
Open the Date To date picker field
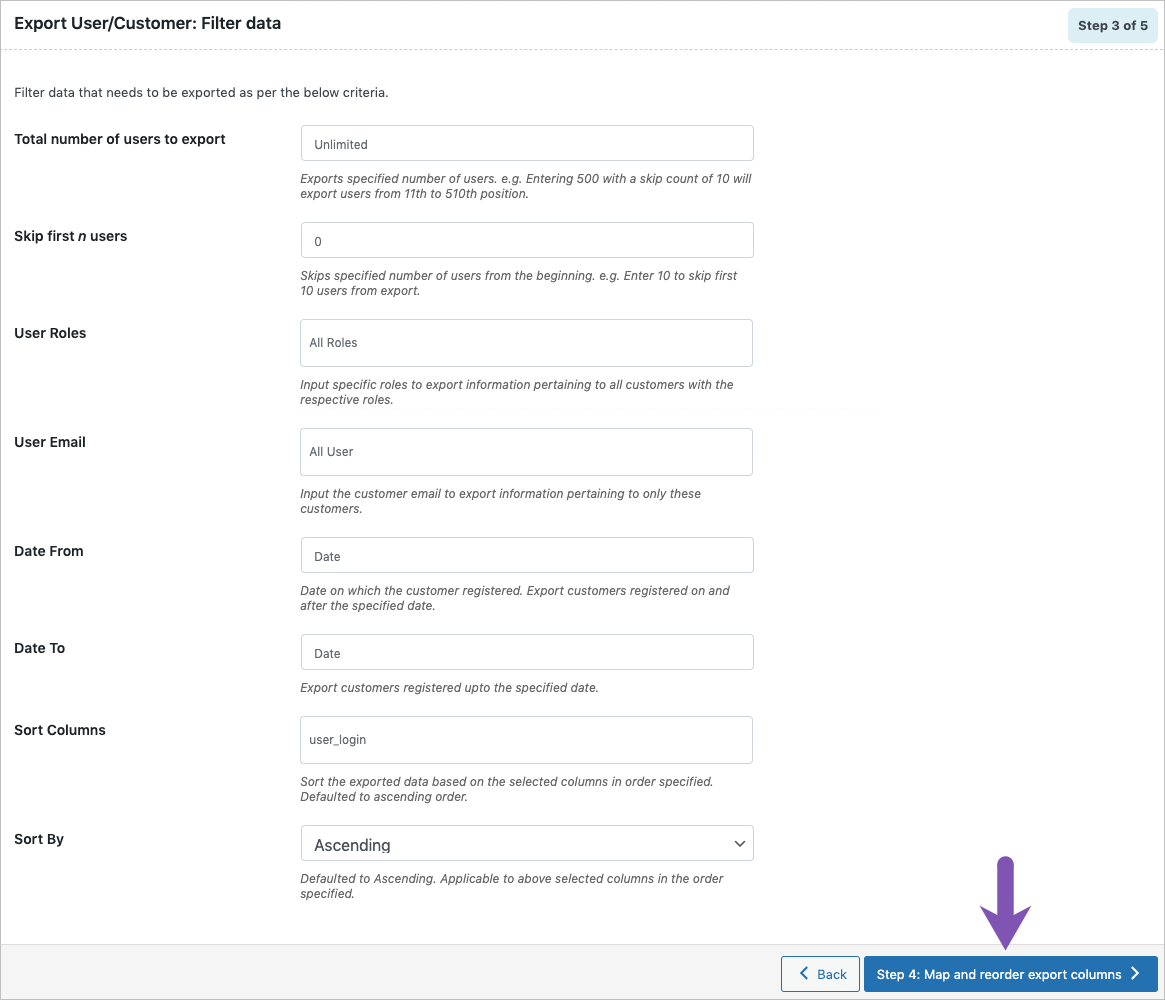[x=526, y=652]
